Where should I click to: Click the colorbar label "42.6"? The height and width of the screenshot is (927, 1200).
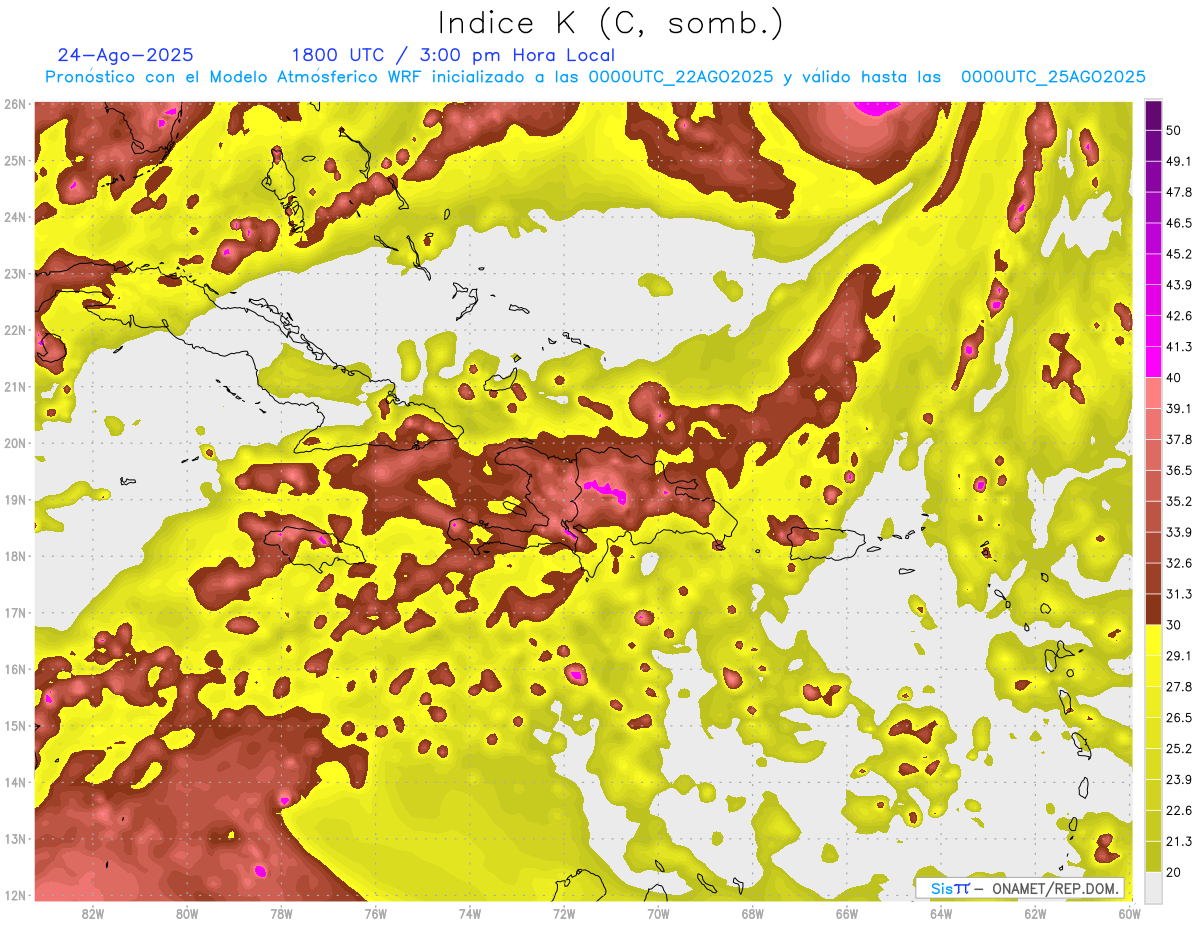1178,316
